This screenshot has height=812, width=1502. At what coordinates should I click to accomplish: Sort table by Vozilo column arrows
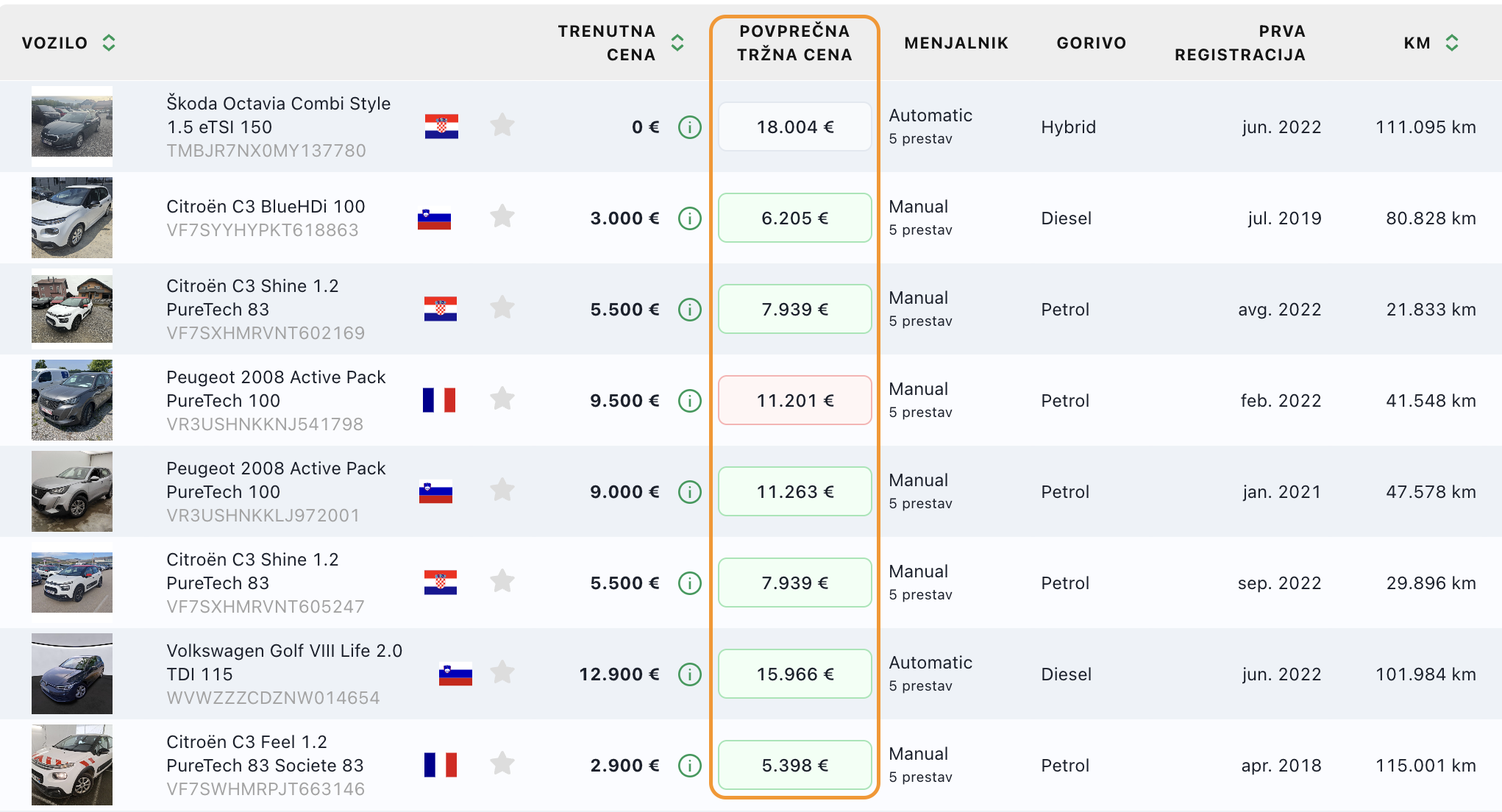point(109,43)
